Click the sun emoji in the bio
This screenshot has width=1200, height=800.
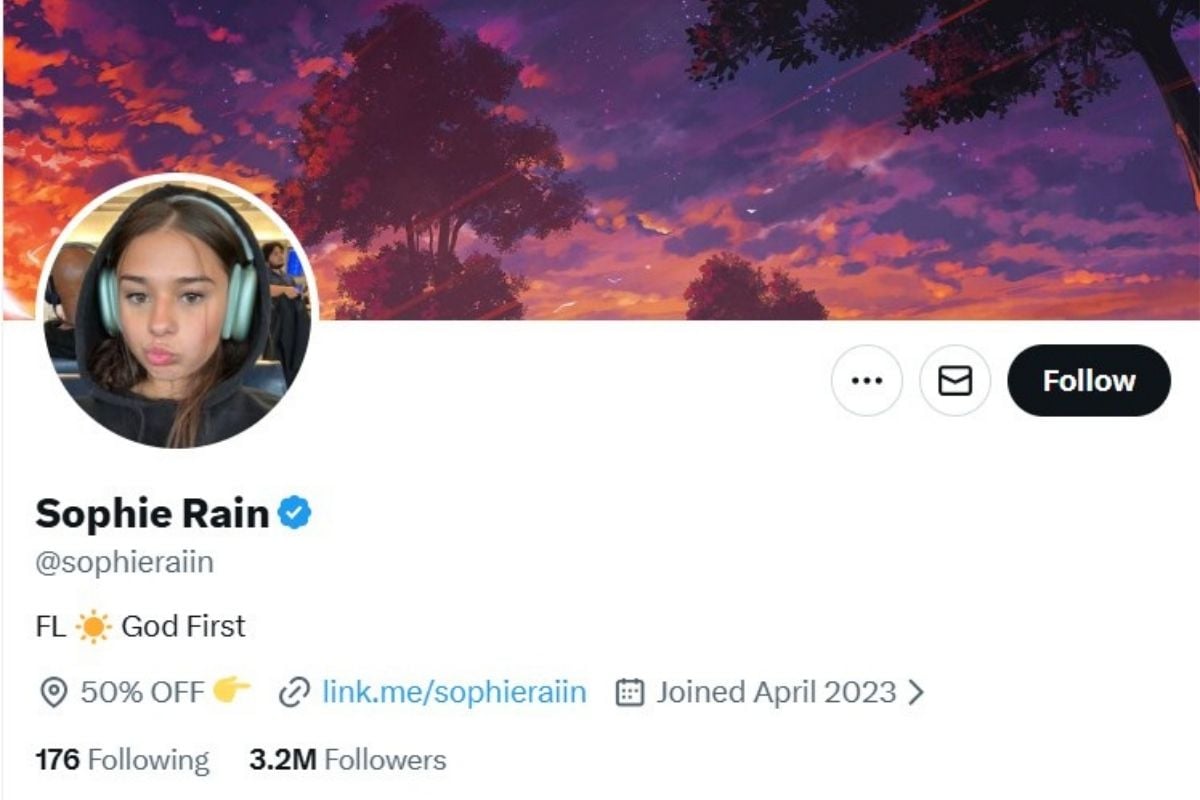[x=93, y=627]
